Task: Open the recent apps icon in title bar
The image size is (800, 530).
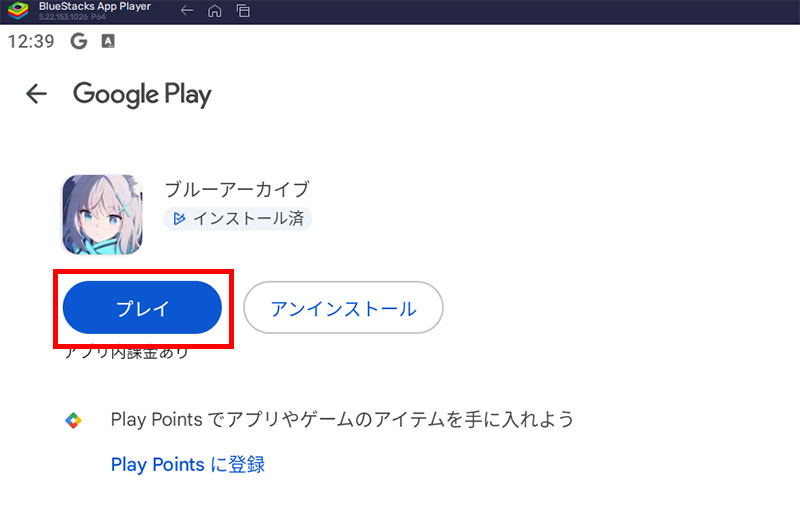Action: 243,12
